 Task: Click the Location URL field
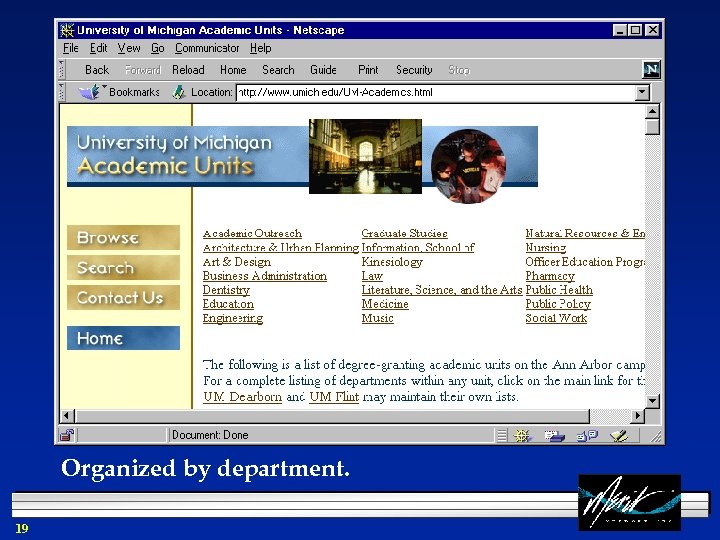[436, 92]
